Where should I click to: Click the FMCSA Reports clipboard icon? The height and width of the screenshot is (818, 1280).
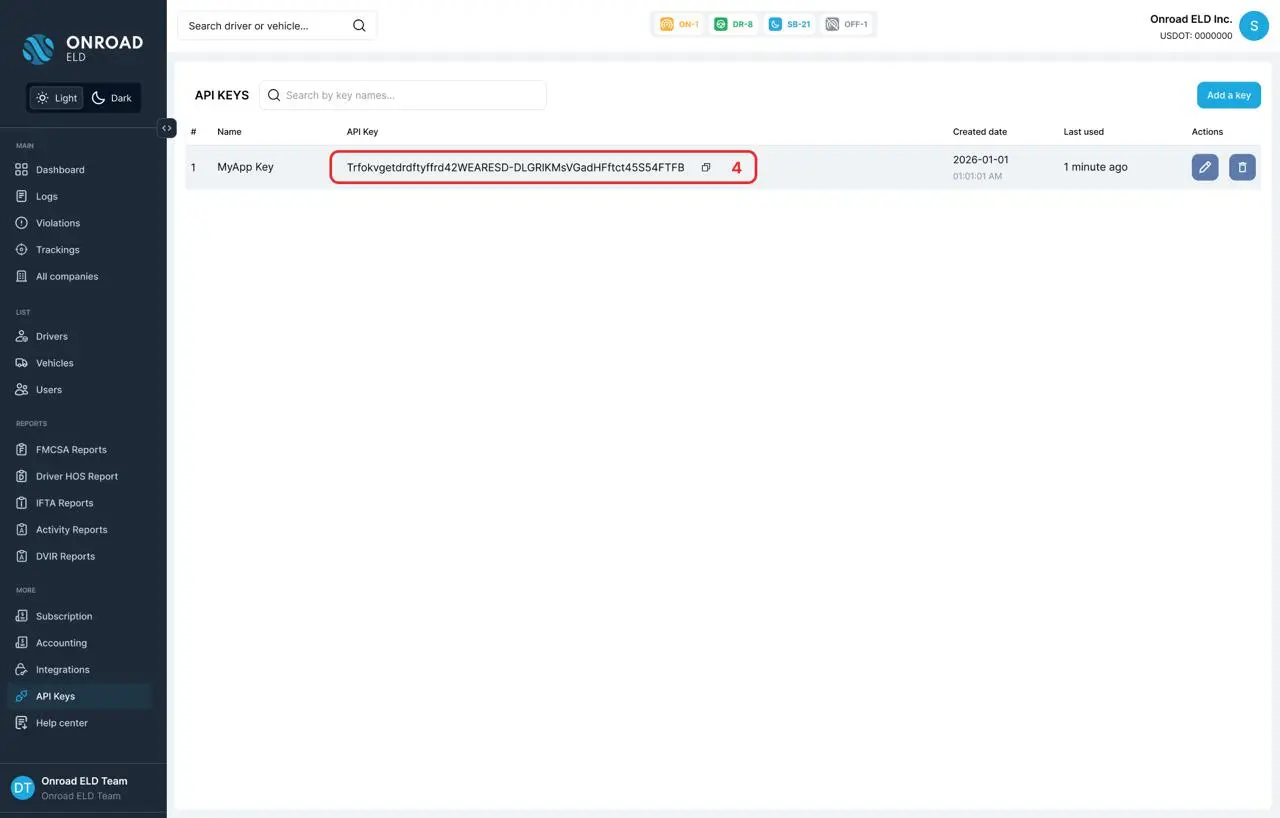click(21, 450)
